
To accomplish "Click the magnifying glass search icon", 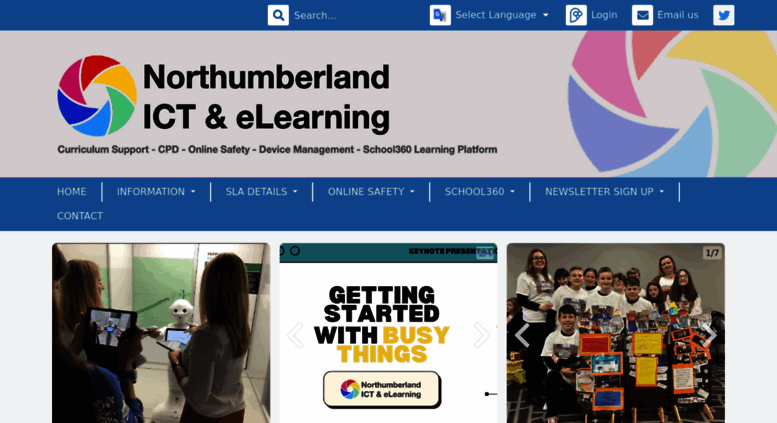I will click(278, 15).
